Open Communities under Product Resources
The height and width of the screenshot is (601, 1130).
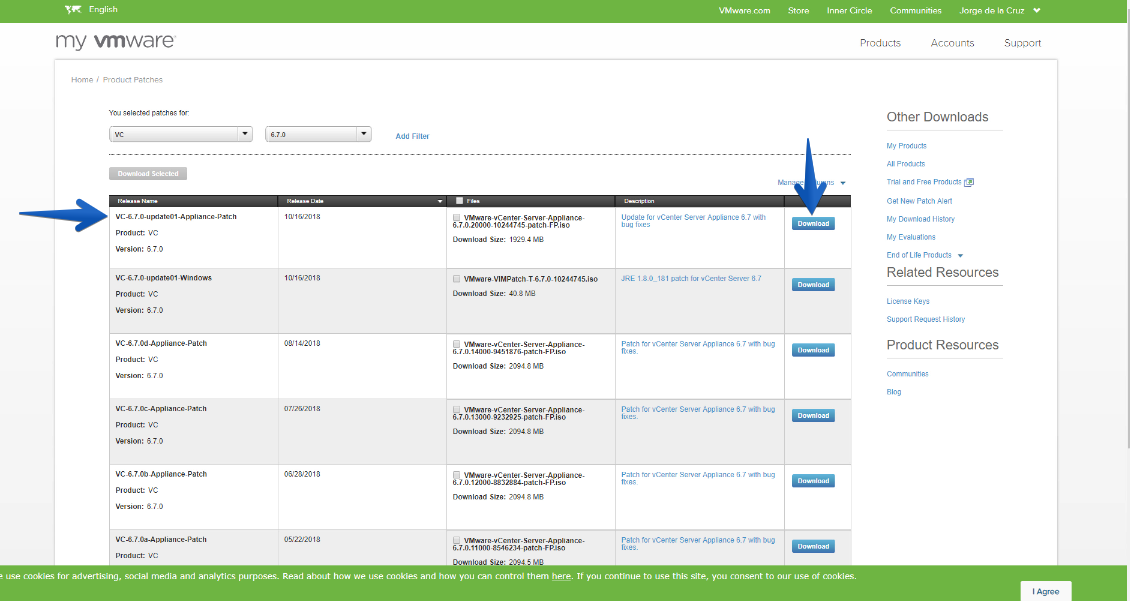tap(907, 374)
